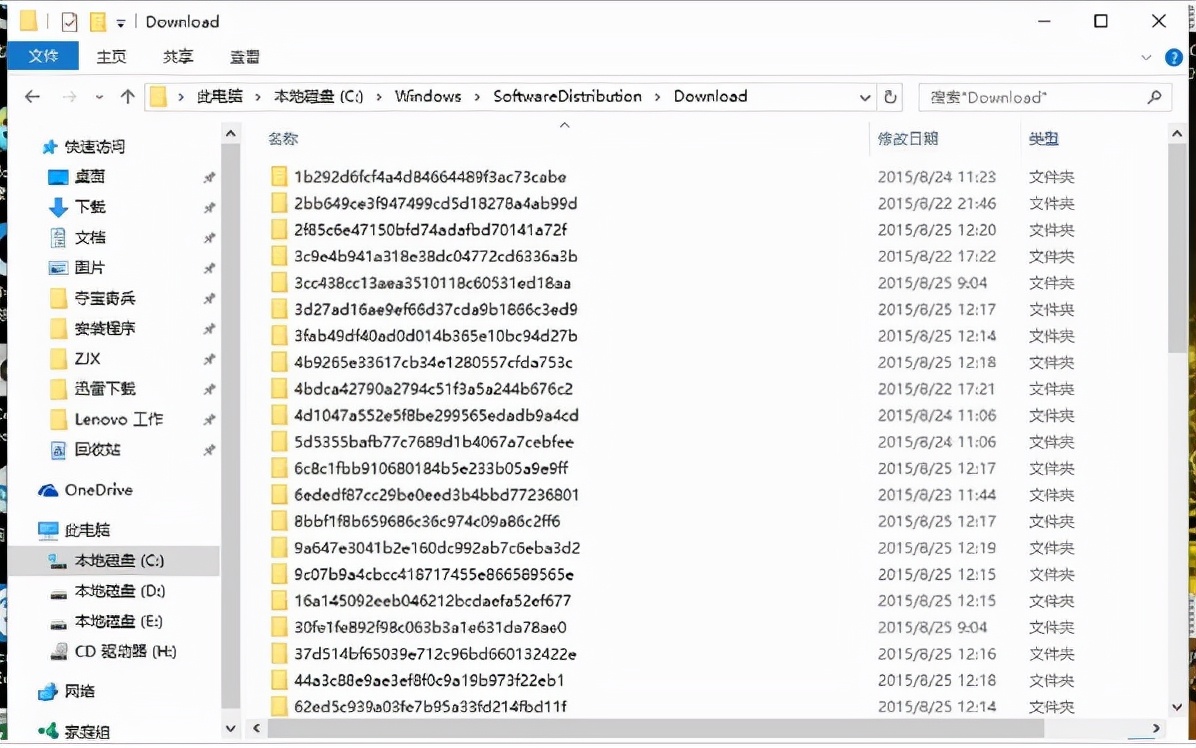1196x748 pixels.
Task: Click the search magnifier icon
Action: click(x=1154, y=97)
